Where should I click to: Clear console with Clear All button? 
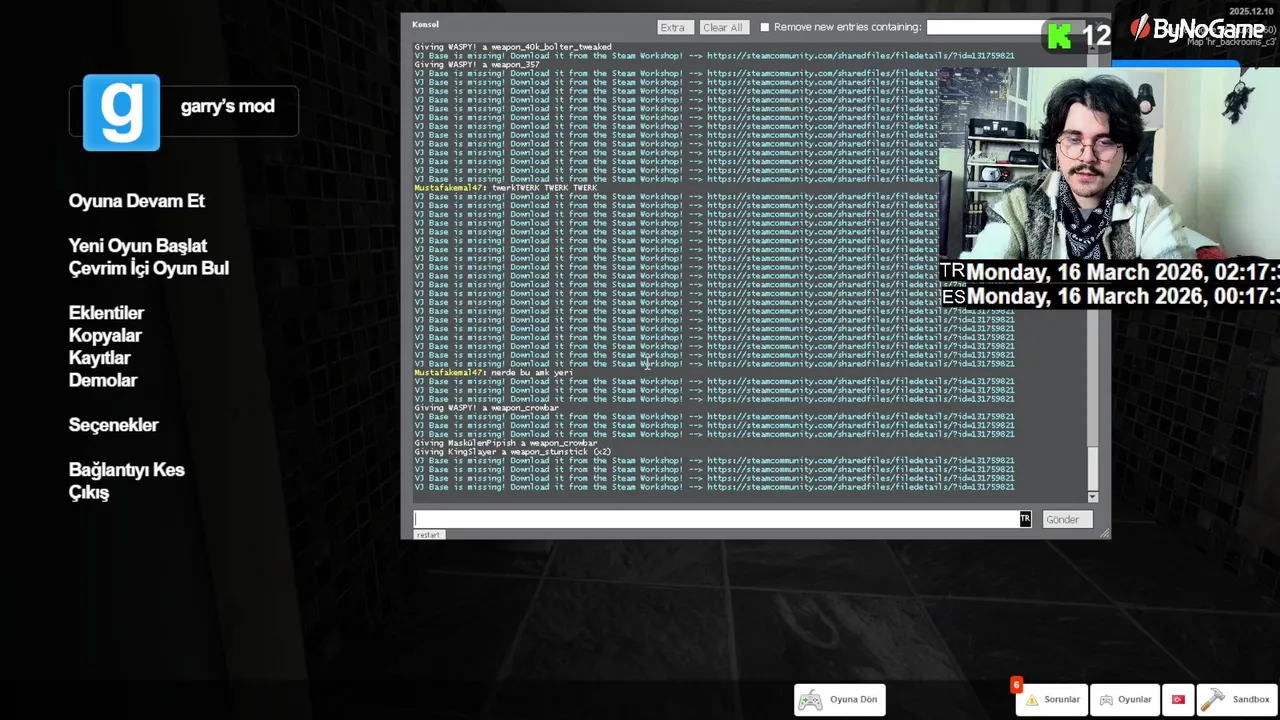click(722, 28)
